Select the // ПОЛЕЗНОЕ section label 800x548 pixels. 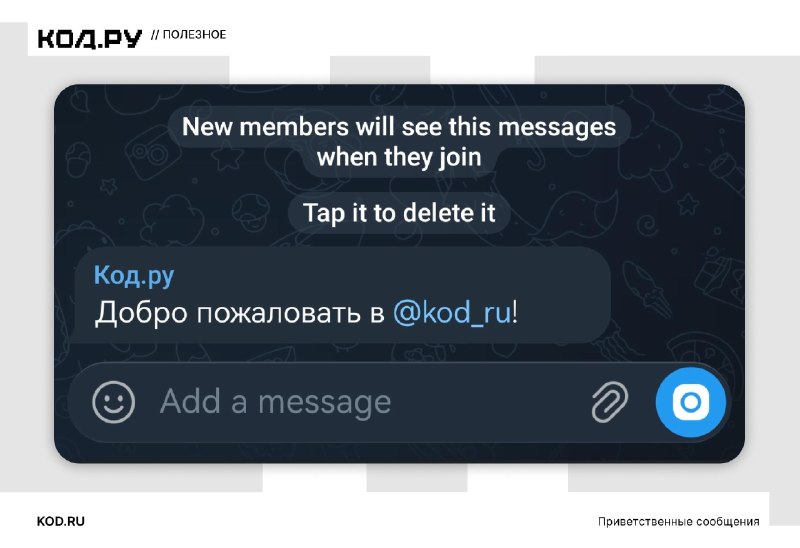[x=188, y=35]
